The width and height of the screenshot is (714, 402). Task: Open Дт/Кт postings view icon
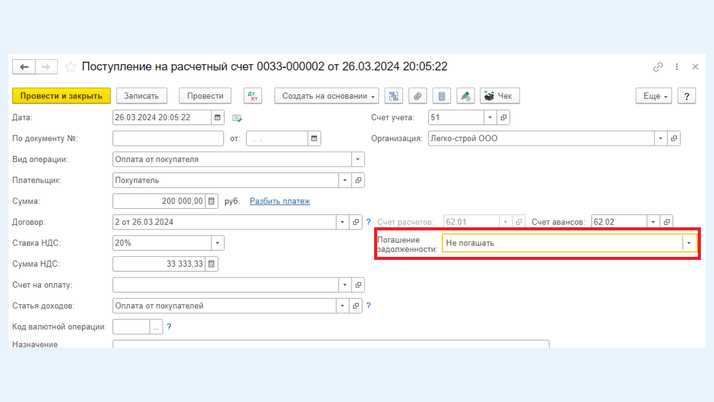point(252,96)
